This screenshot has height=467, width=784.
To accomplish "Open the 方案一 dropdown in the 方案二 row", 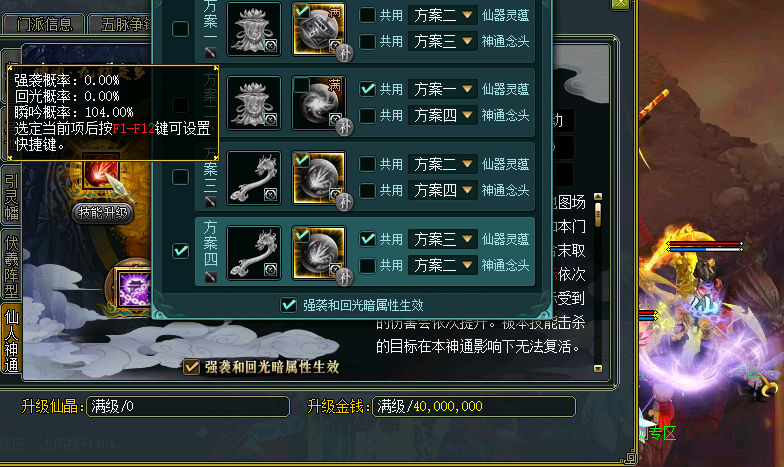I will [x=442, y=89].
